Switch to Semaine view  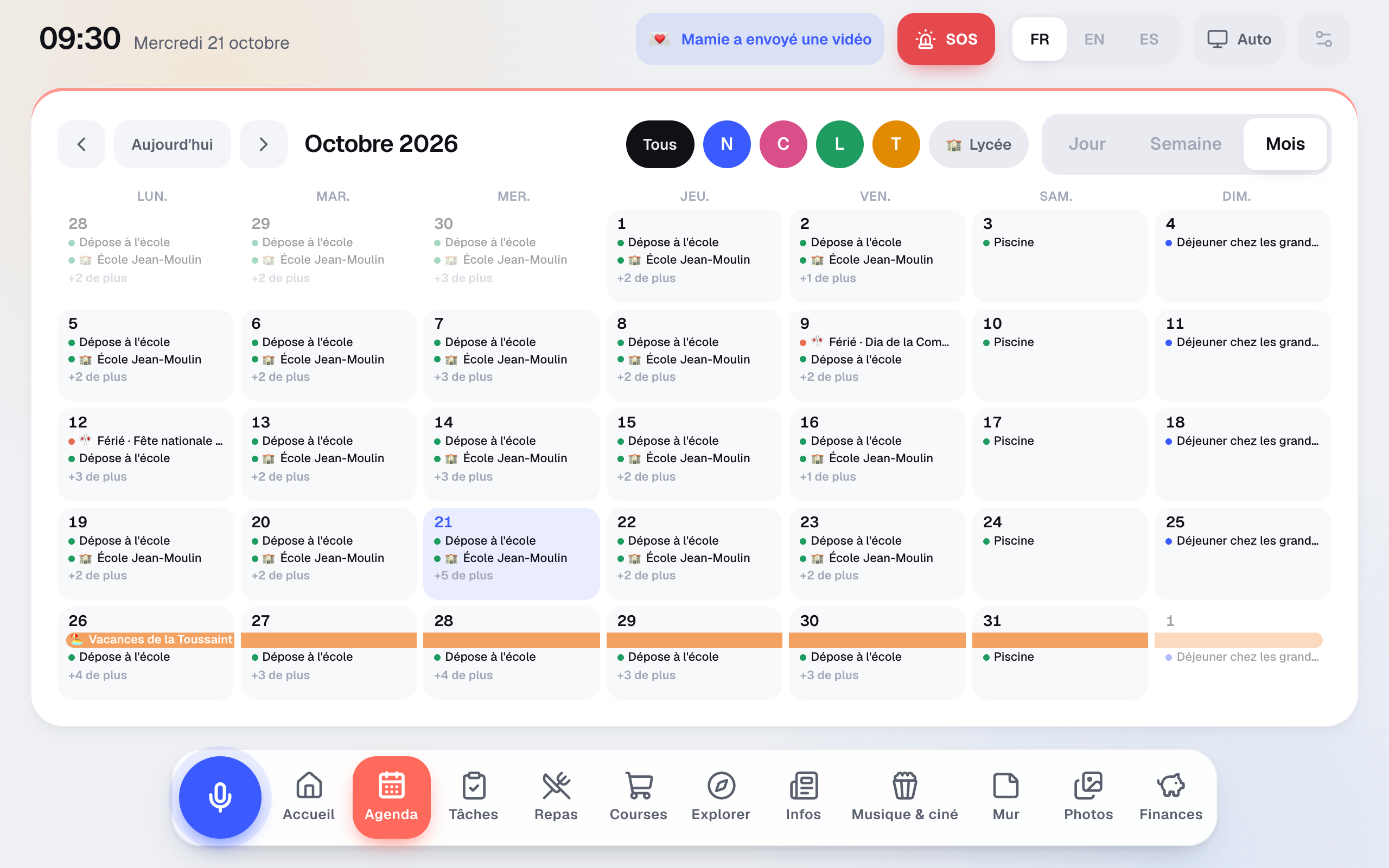pyautogui.click(x=1186, y=144)
